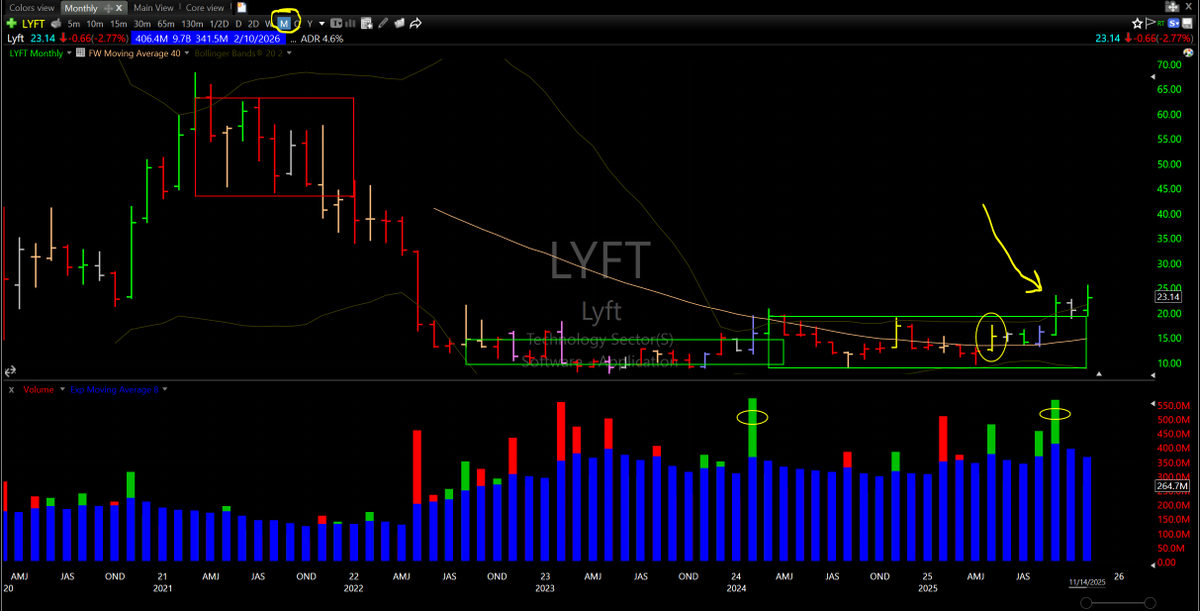Image resolution: width=1200 pixels, height=611 pixels.
Task: Open the Bollinger Bands 20 2 dropdown
Action: pos(290,54)
